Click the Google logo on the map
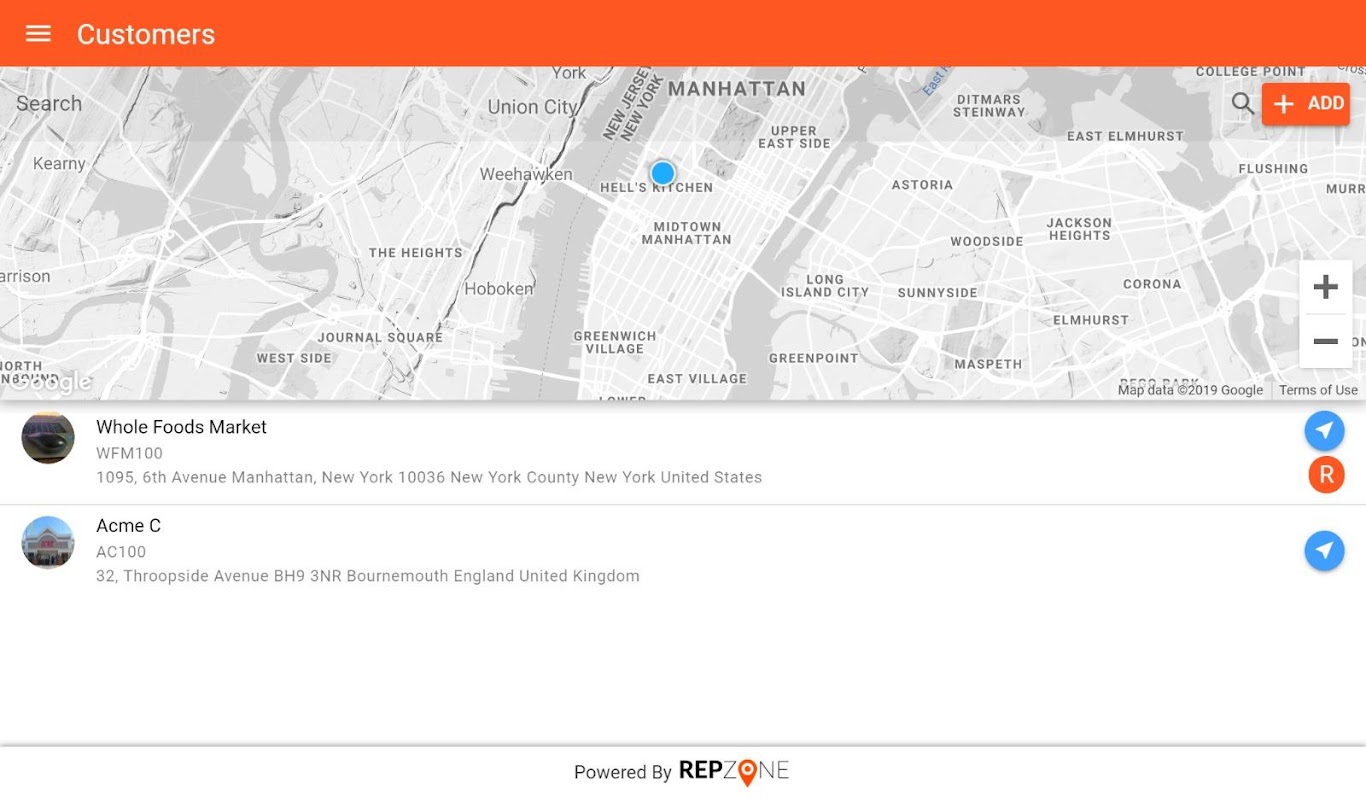Viewport: 1366px width, 800px height. (50, 382)
